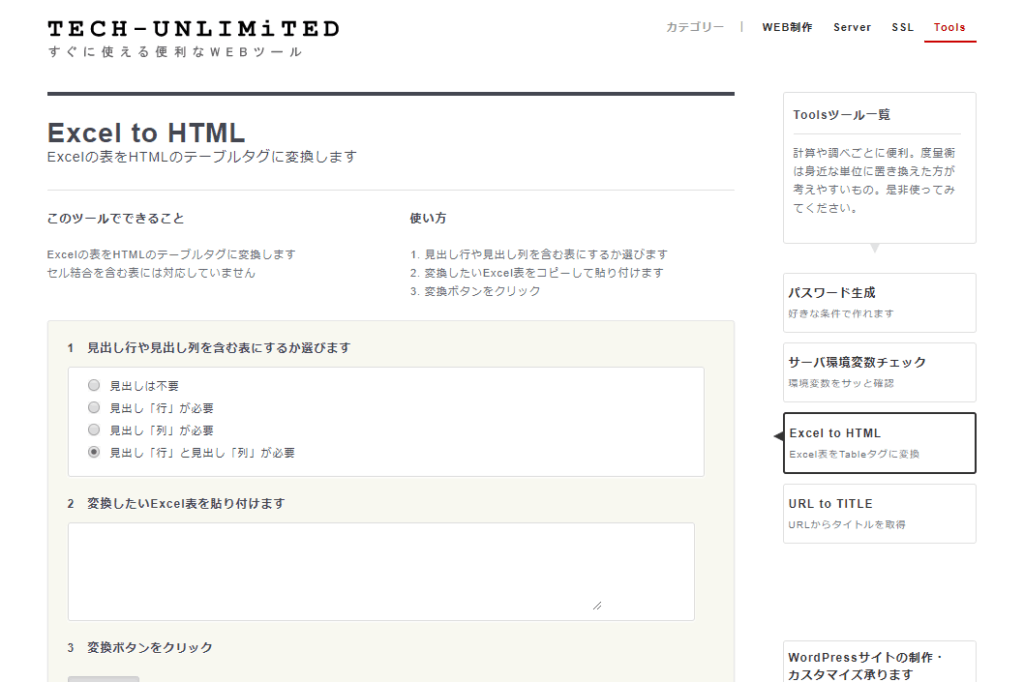Click セル結合を含む表には対応していません note

click(151, 272)
